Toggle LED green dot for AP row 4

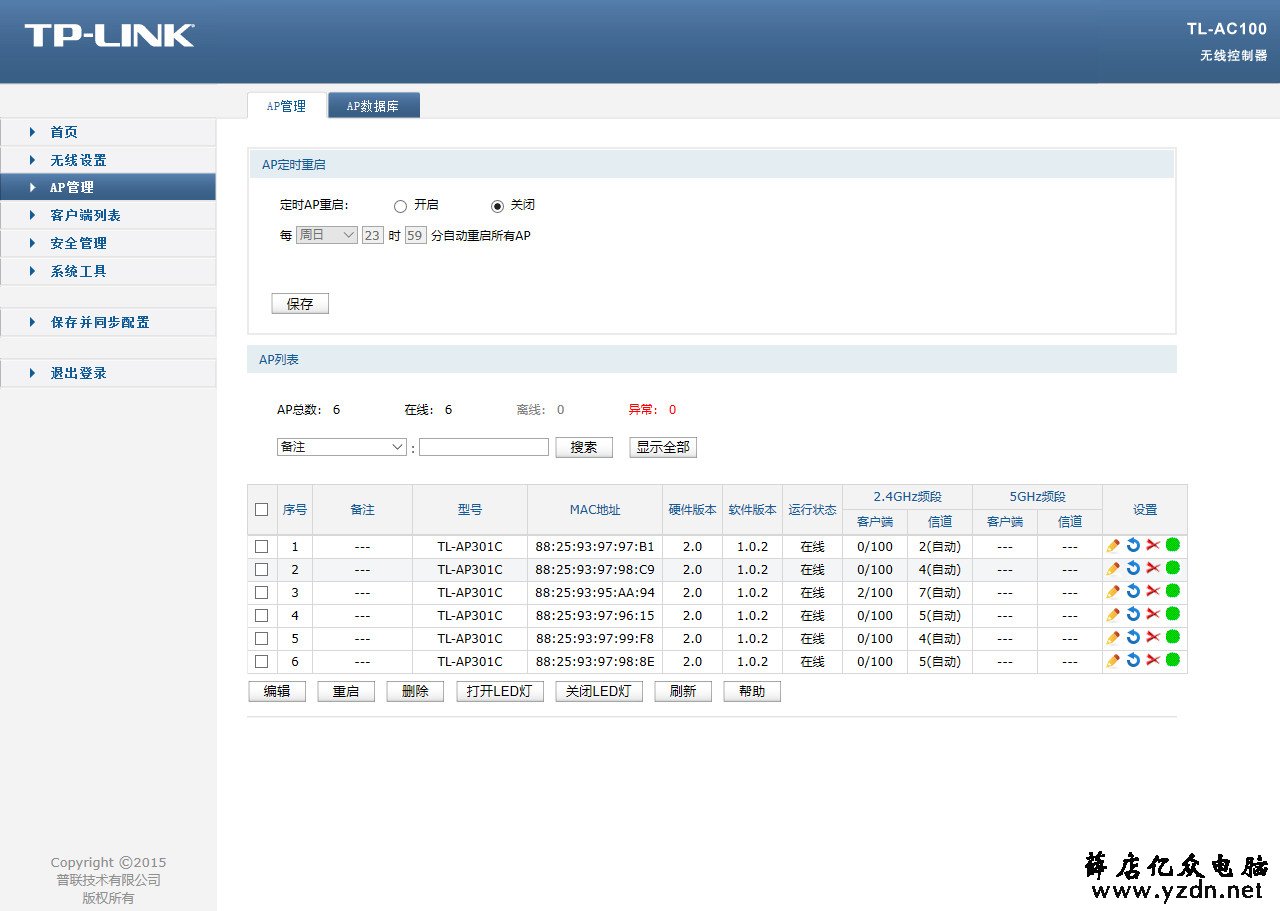pyautogui.click(x=1173, y=613)
